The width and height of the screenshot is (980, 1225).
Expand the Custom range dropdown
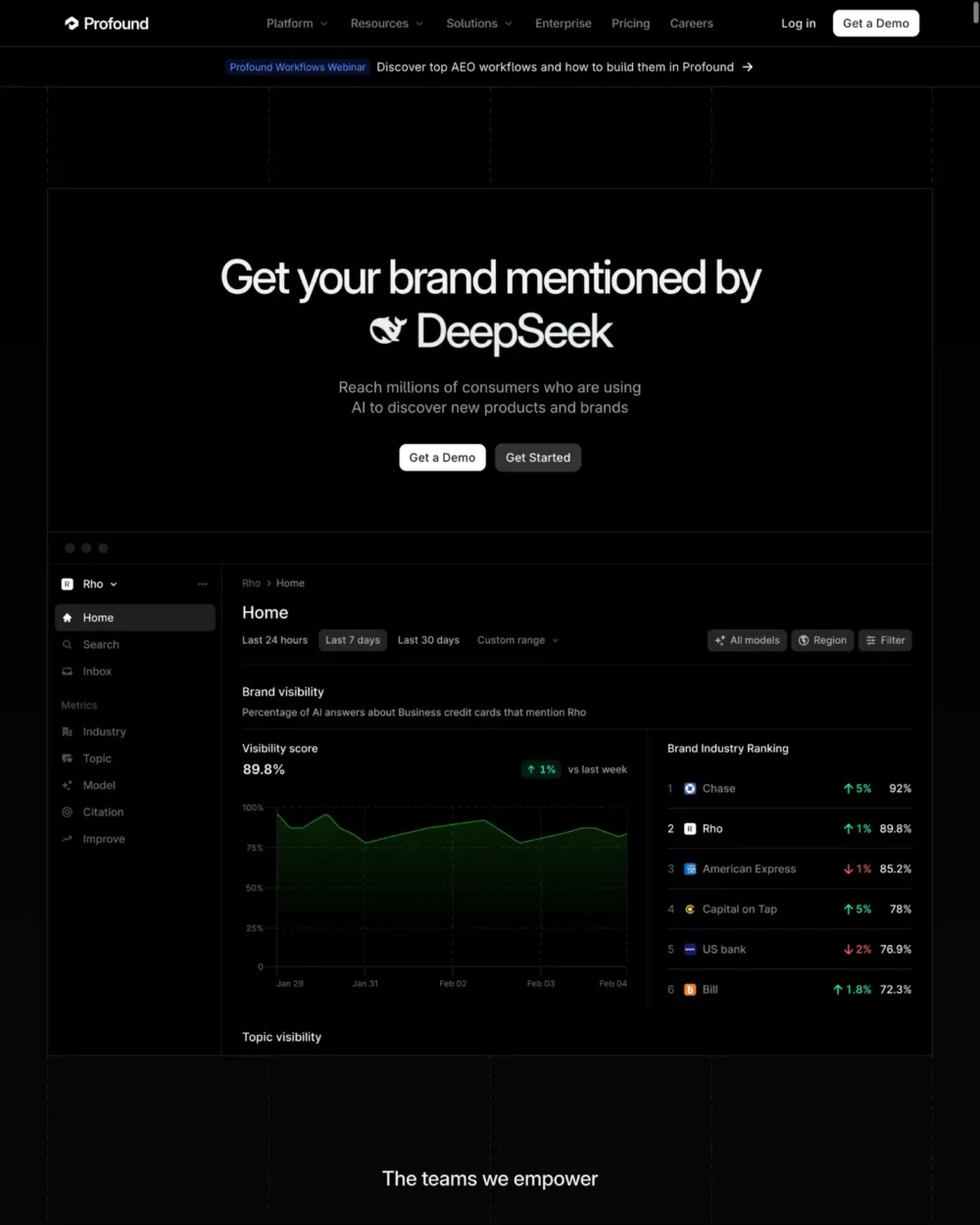pyautogui.click(x=517, y=640)
